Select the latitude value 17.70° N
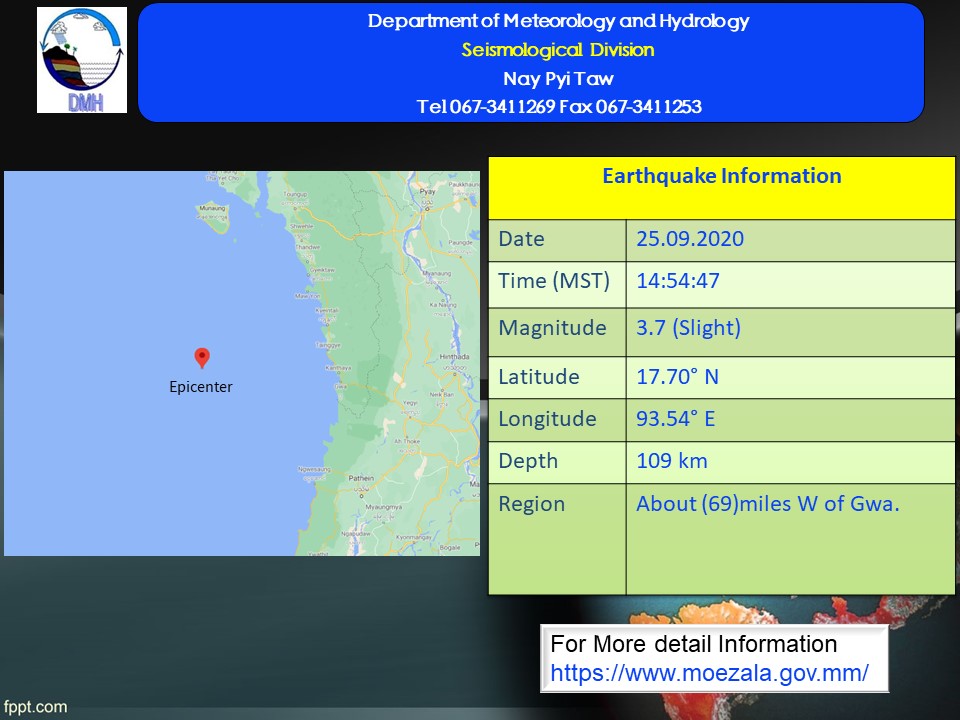Viewport: 960px width, 720px height. tap(677, 377)
